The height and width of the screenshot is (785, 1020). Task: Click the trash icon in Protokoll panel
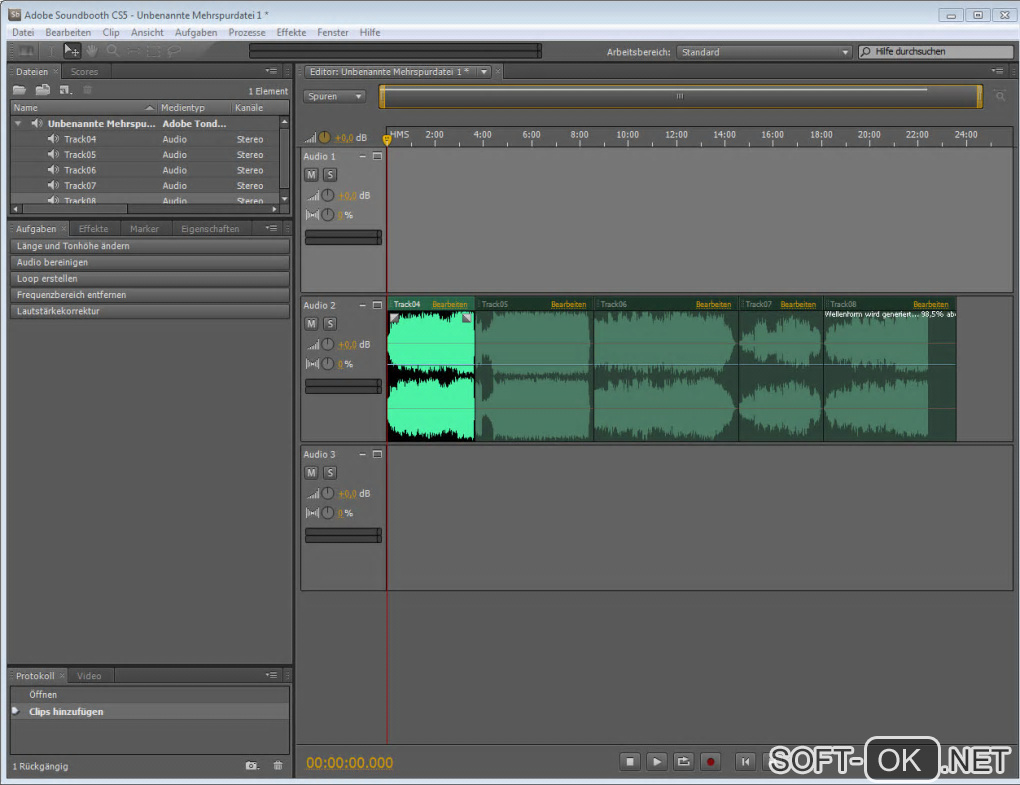[x=278, y=765]
